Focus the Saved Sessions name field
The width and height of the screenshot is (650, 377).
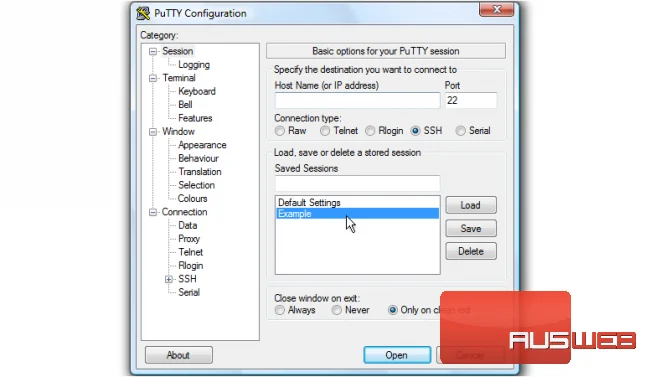(x=357, y=183)
